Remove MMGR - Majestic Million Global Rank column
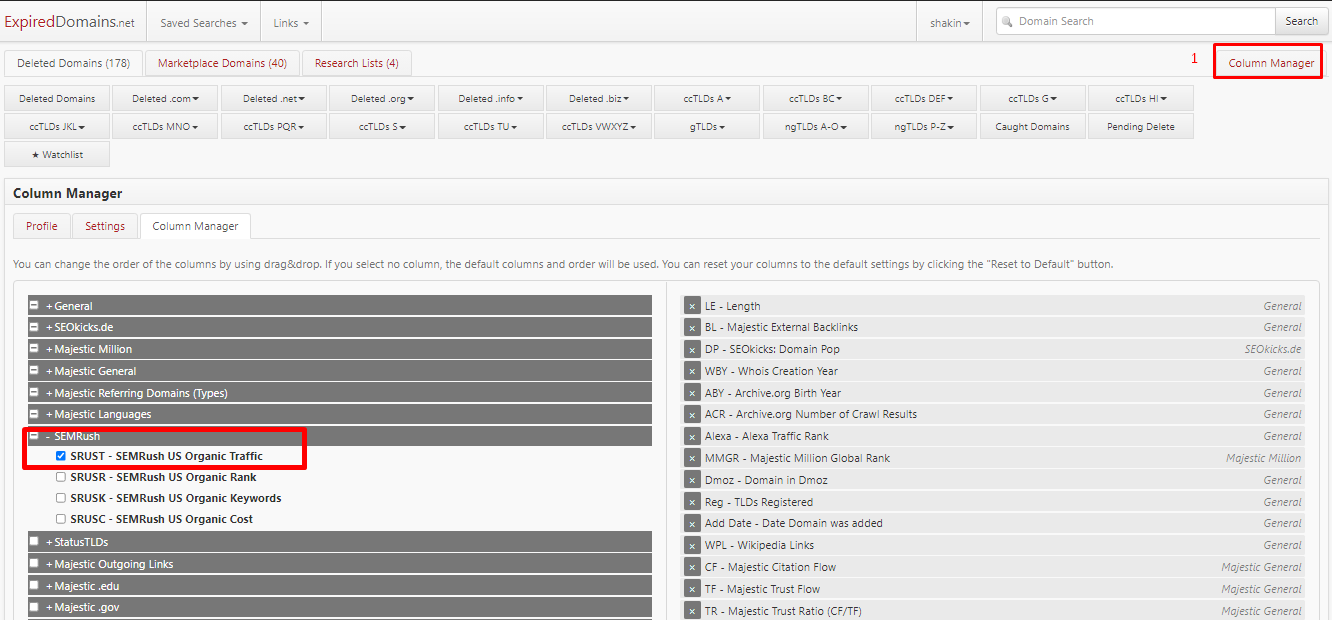Image resolution: width=1332 pixels, height=620 pixels. (692, 458)
